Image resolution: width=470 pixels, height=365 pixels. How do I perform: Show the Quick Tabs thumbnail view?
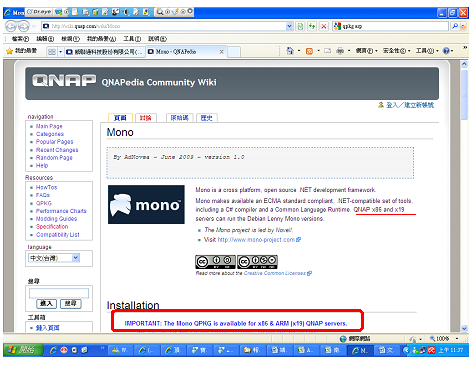(x=52, y=52)
